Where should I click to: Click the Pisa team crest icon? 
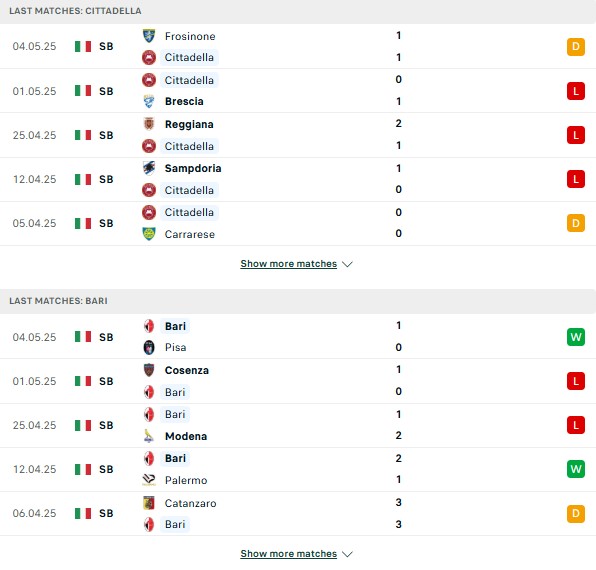coord(149,347)
